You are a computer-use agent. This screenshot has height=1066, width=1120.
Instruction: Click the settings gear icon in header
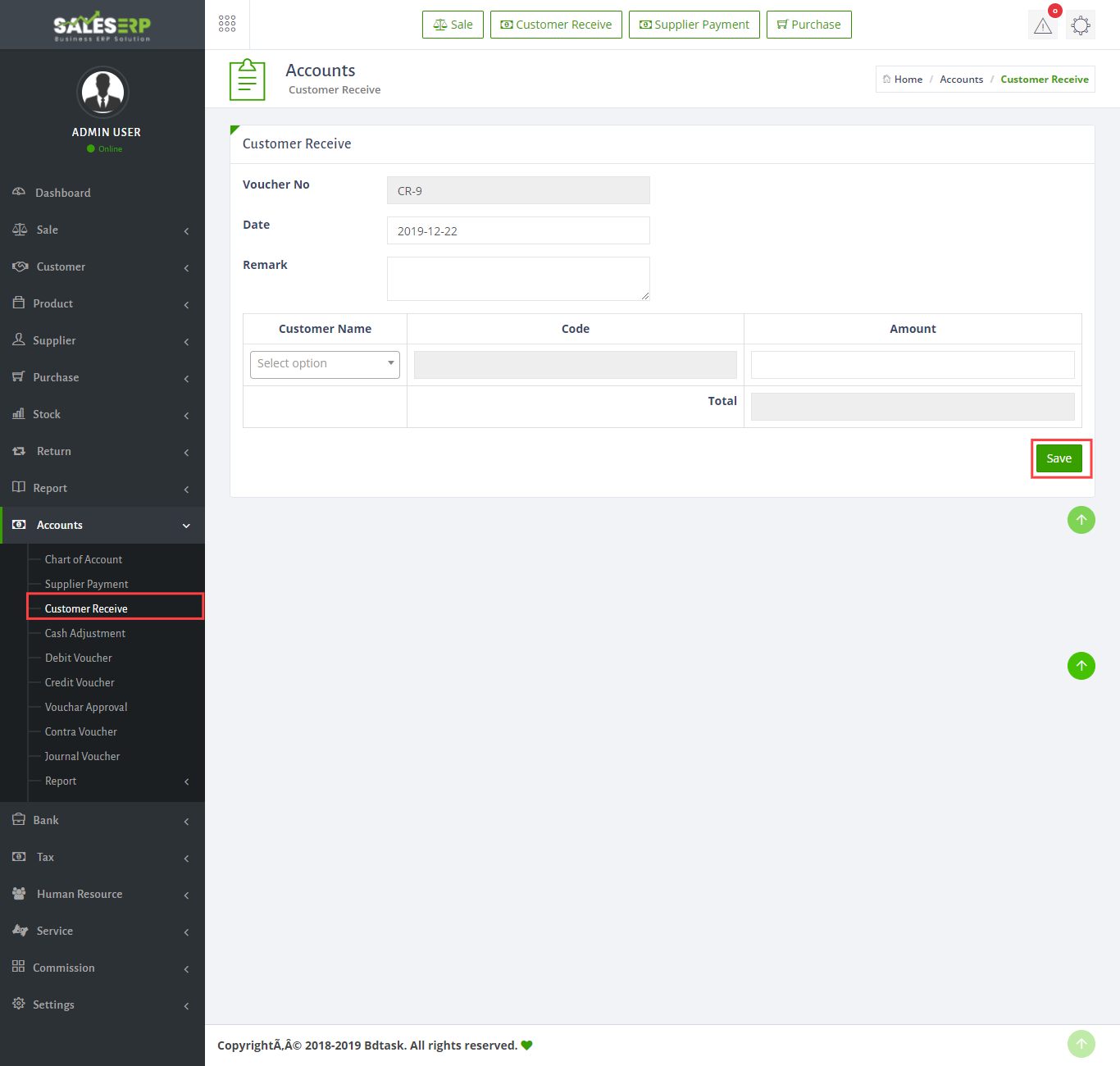[1081, 25]
